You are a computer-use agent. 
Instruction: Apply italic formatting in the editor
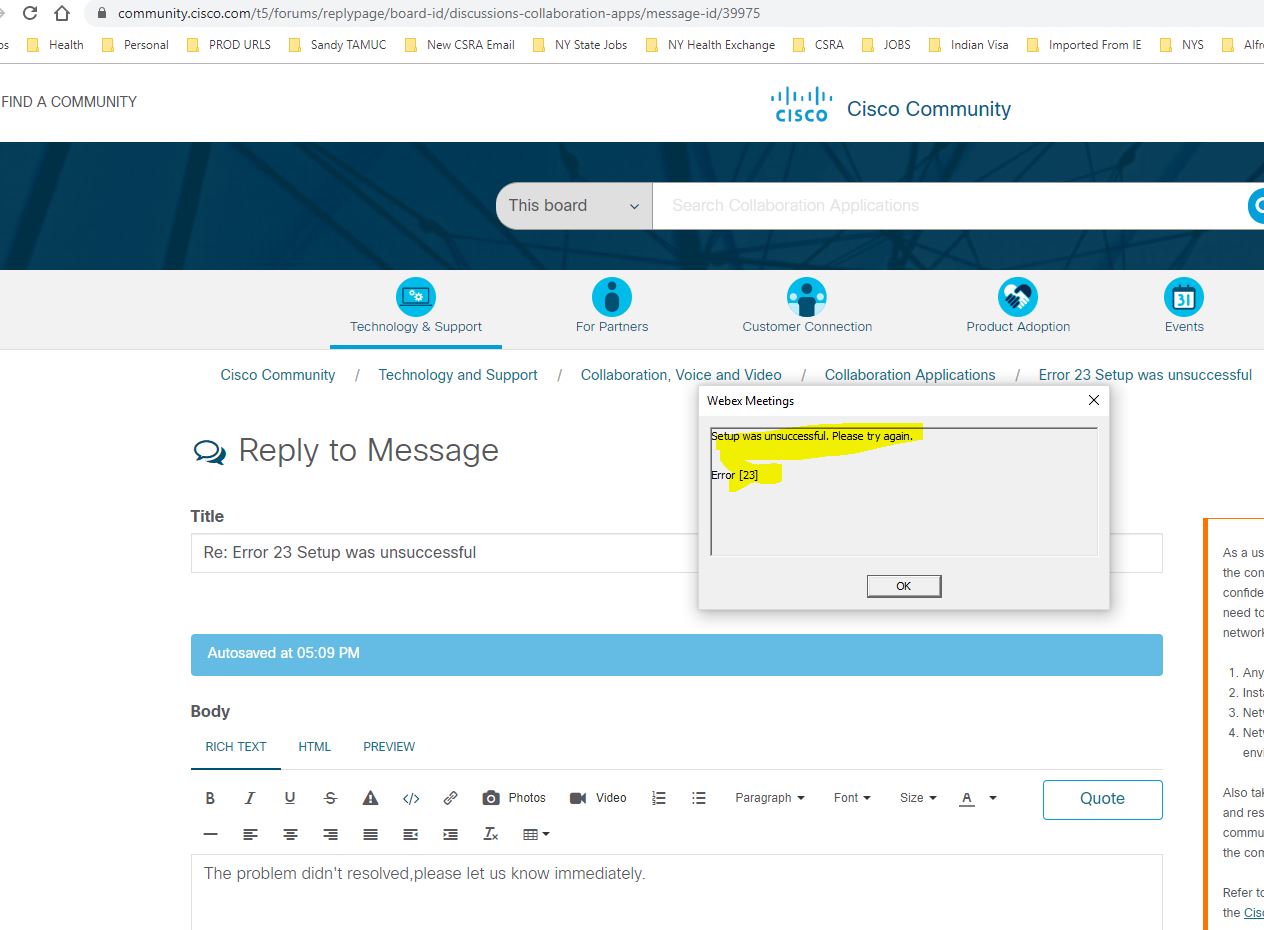[x=250, y=797]
